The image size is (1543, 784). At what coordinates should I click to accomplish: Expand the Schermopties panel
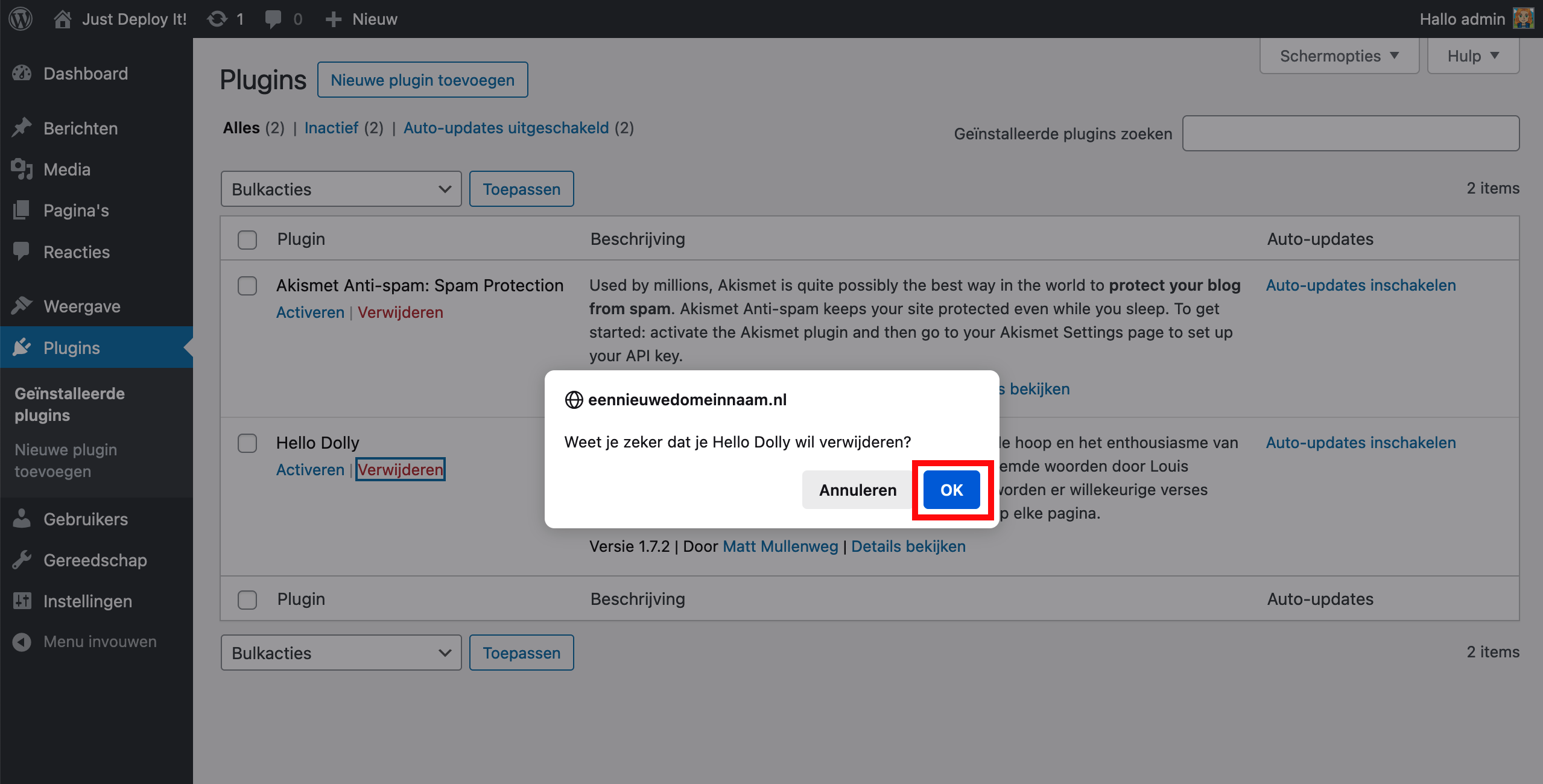[1339, 56]
